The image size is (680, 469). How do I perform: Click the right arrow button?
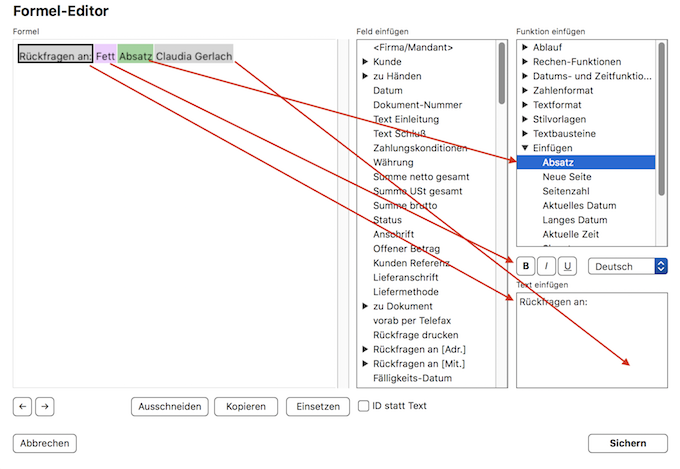[x=43, y=406]
